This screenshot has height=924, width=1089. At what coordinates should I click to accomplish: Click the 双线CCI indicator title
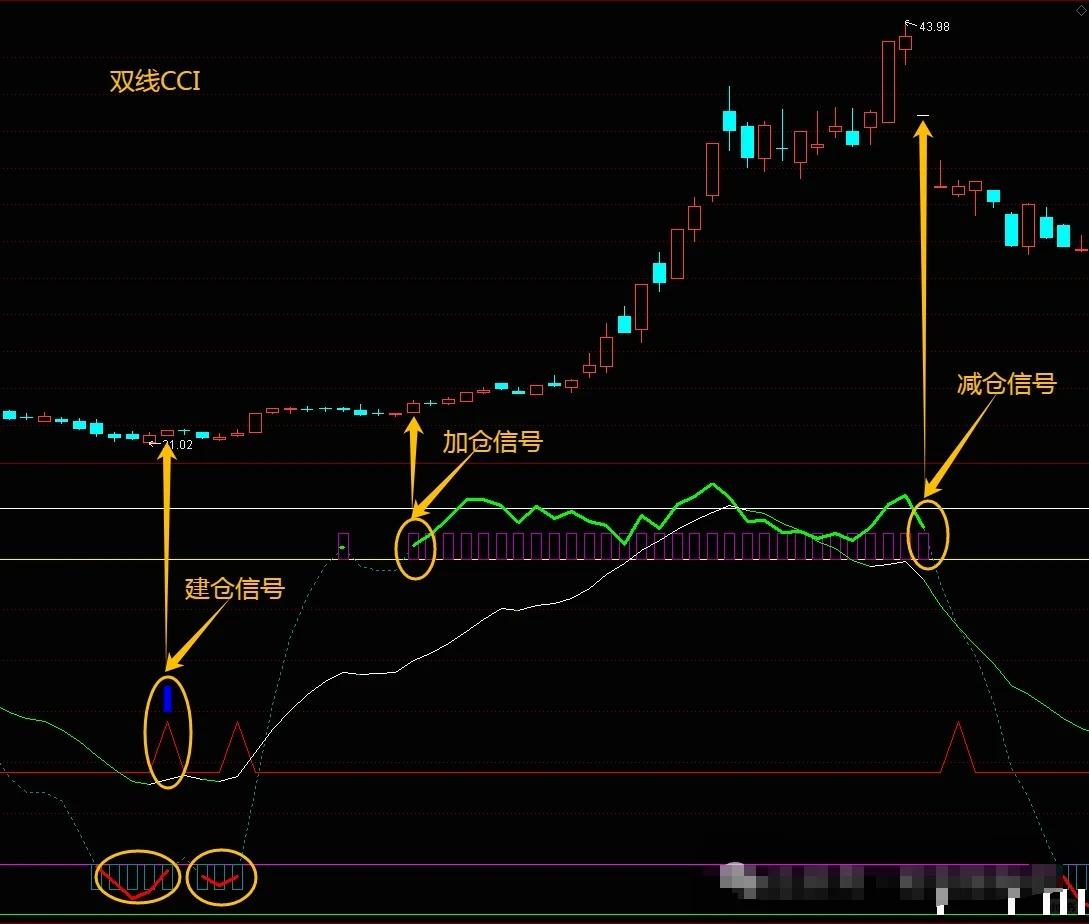[x=155, y=81]
